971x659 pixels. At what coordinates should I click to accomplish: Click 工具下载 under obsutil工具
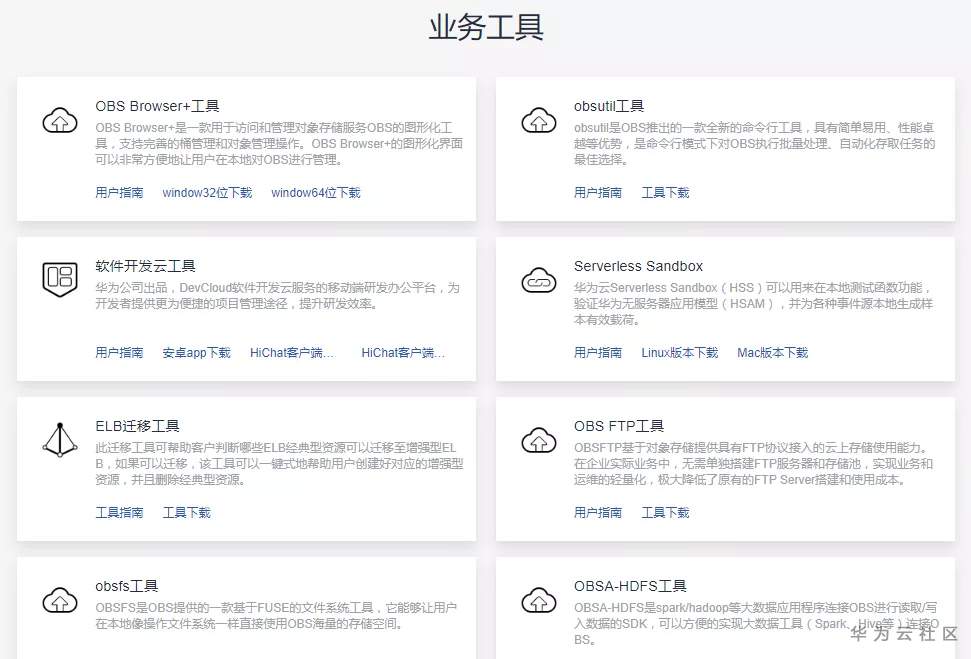(x=666, y=193)
